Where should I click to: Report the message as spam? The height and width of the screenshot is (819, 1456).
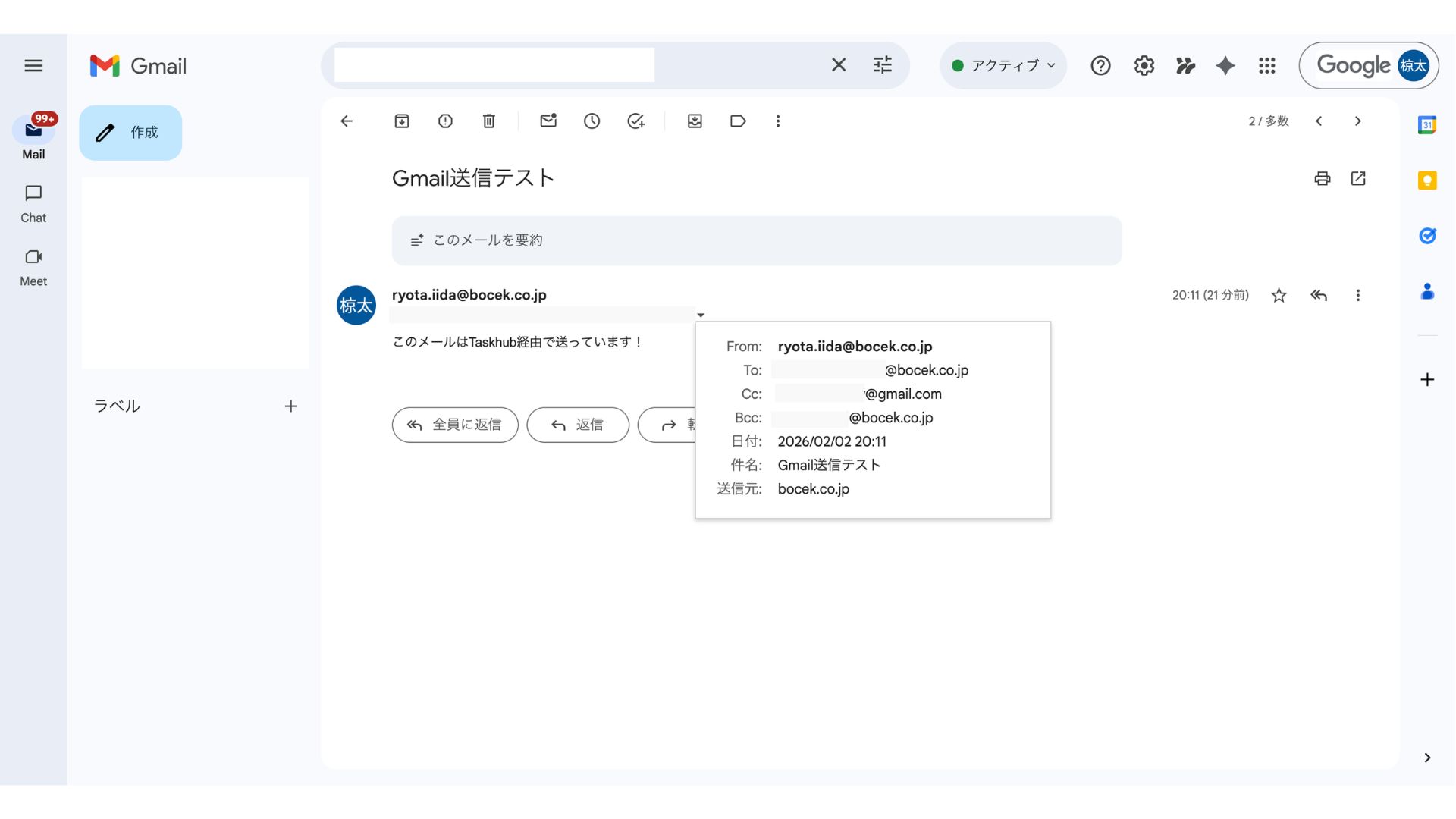point(445,121)
